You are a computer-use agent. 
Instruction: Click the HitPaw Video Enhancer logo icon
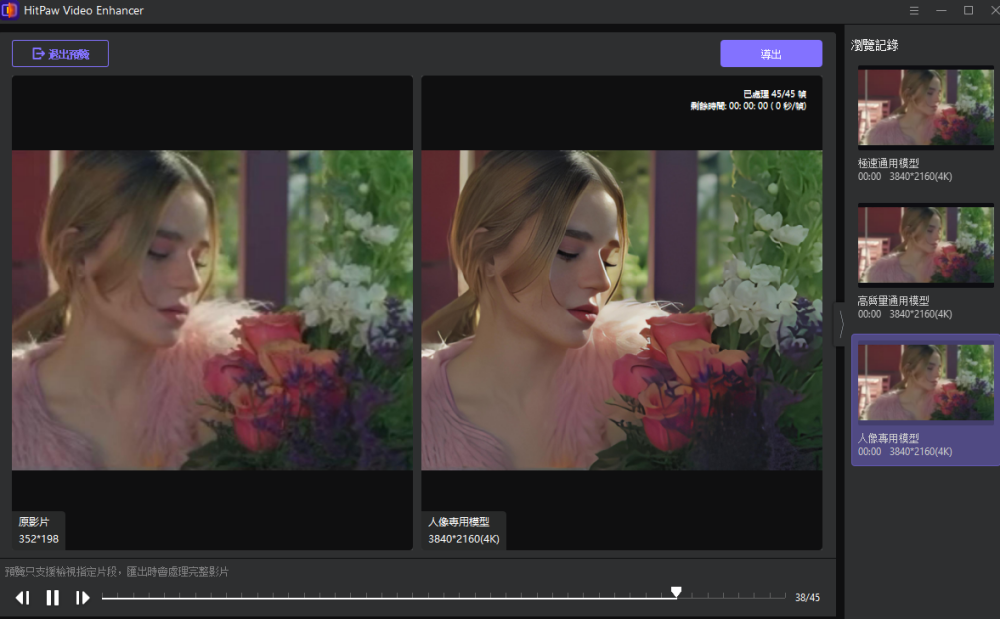coord(10,10)
